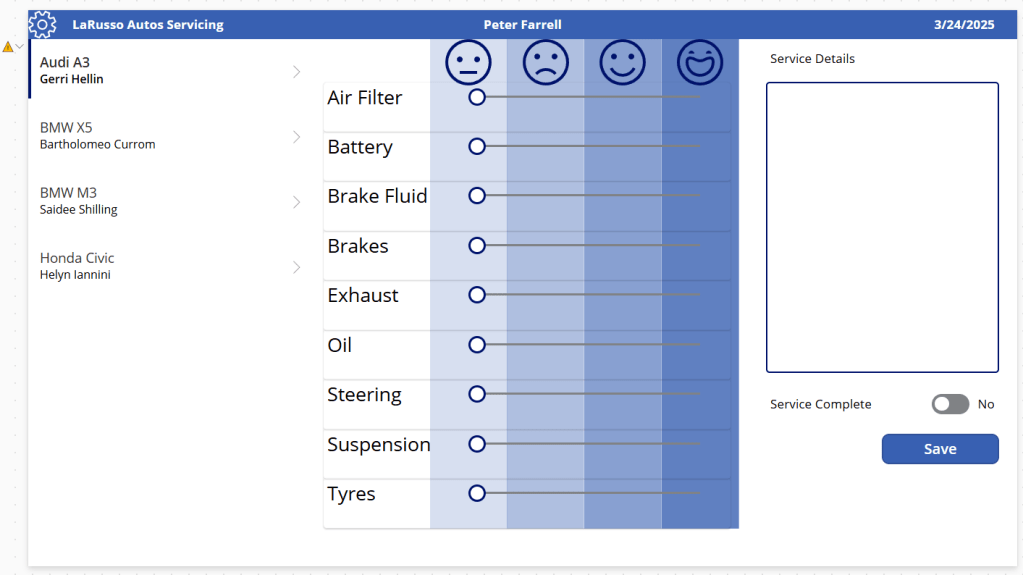This screenshot has width=1023, height=575.
Task: Open the settings gear icon
Action: (x=42, y=24)
